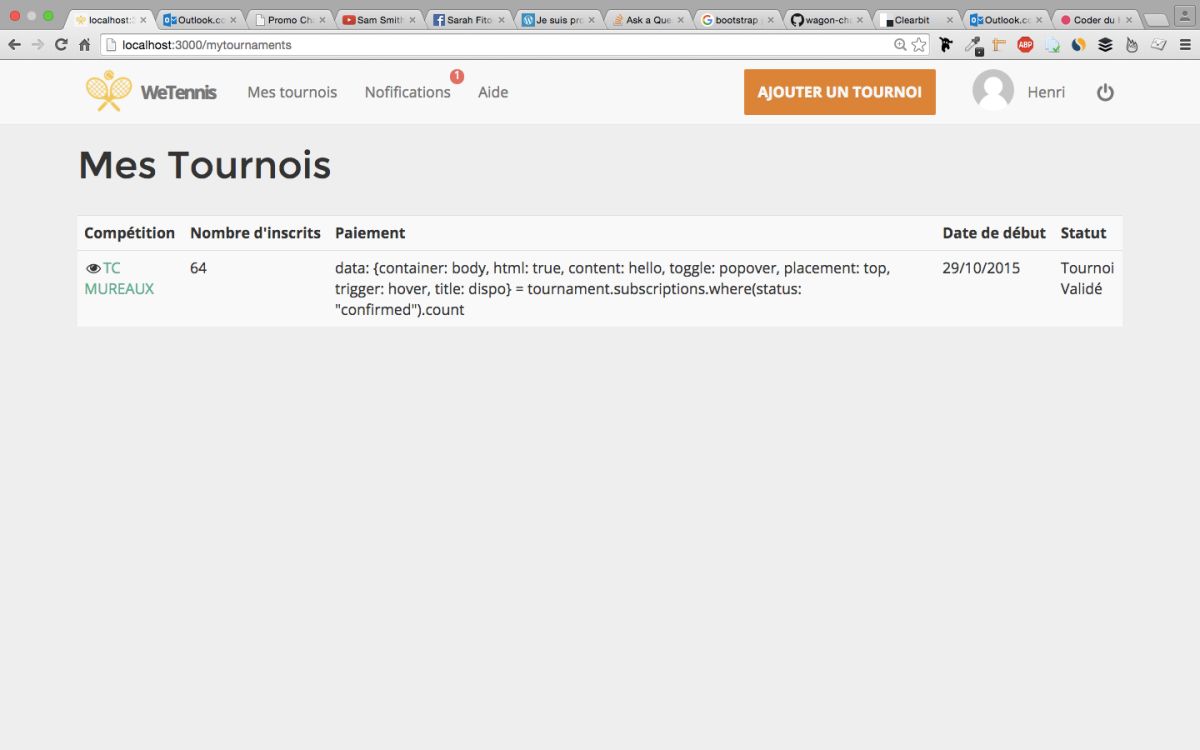Switch to the Ask a Question tab
This screenshot has height=750, width=1200.
click(648, 19)
